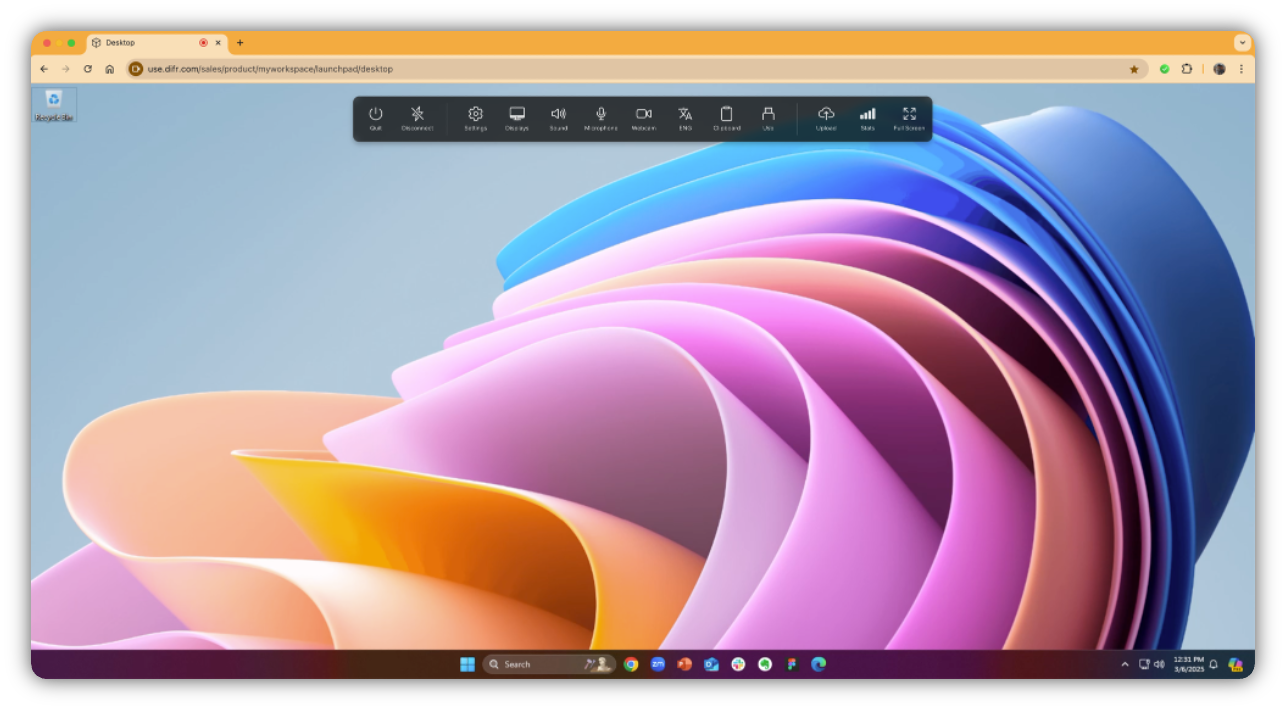Open the ENG language selector
Screen dimensions: 1286x710
685,118
